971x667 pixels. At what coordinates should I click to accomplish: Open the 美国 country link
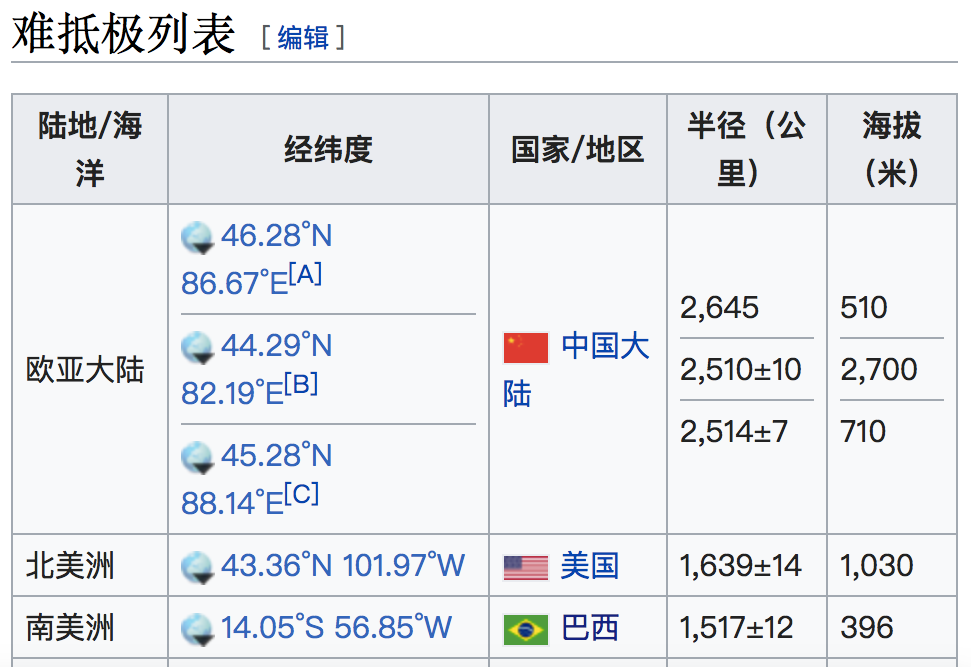coord(589,566)
